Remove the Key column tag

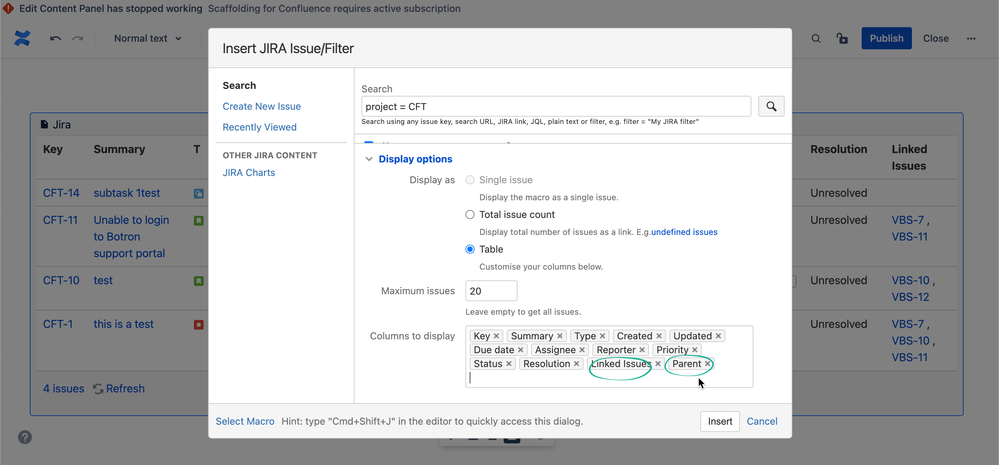tap(496, 336)
